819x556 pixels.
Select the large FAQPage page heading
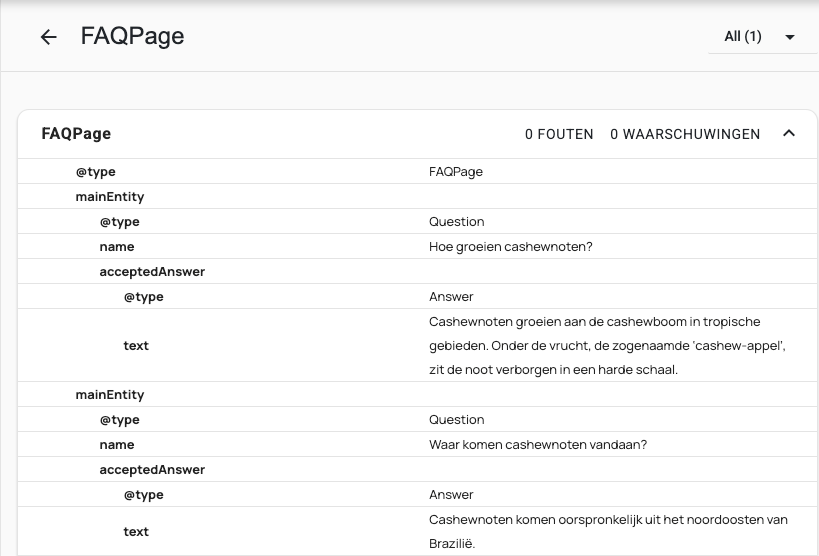pos(132,36)
